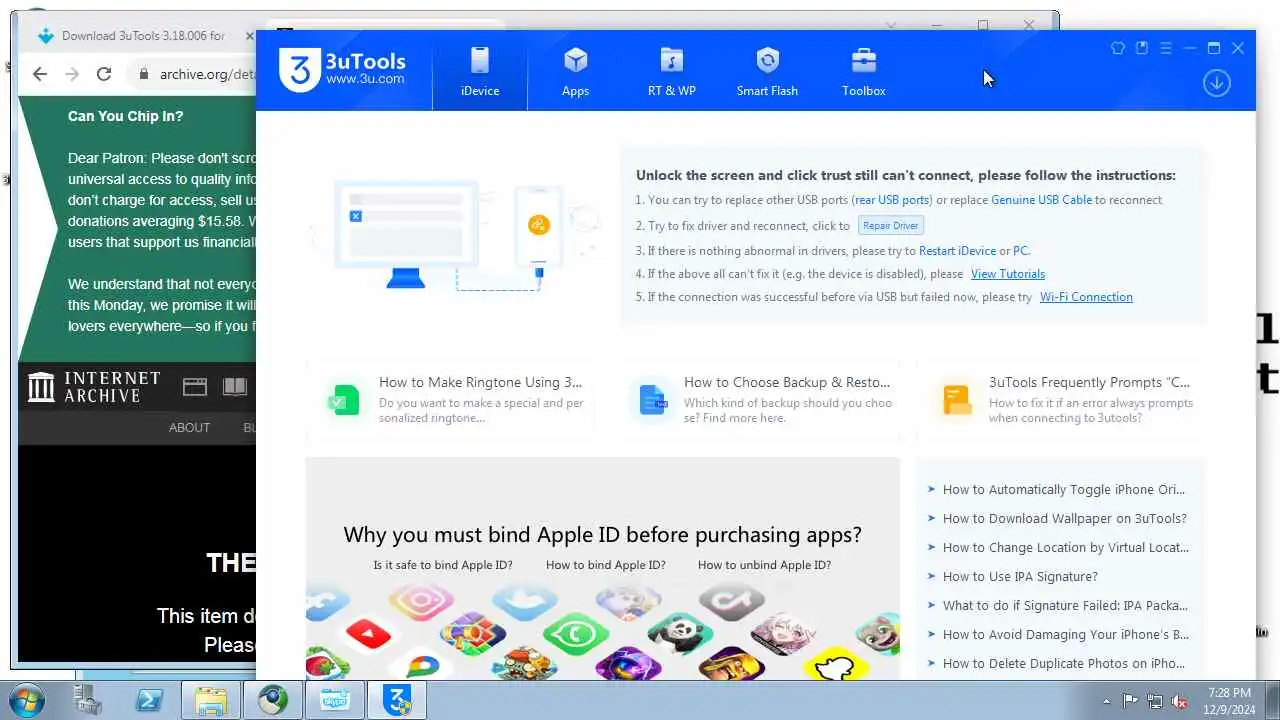Open File Explorer from the taskbar
This screenshot has height=720, width=1280.
pos(211,700)
